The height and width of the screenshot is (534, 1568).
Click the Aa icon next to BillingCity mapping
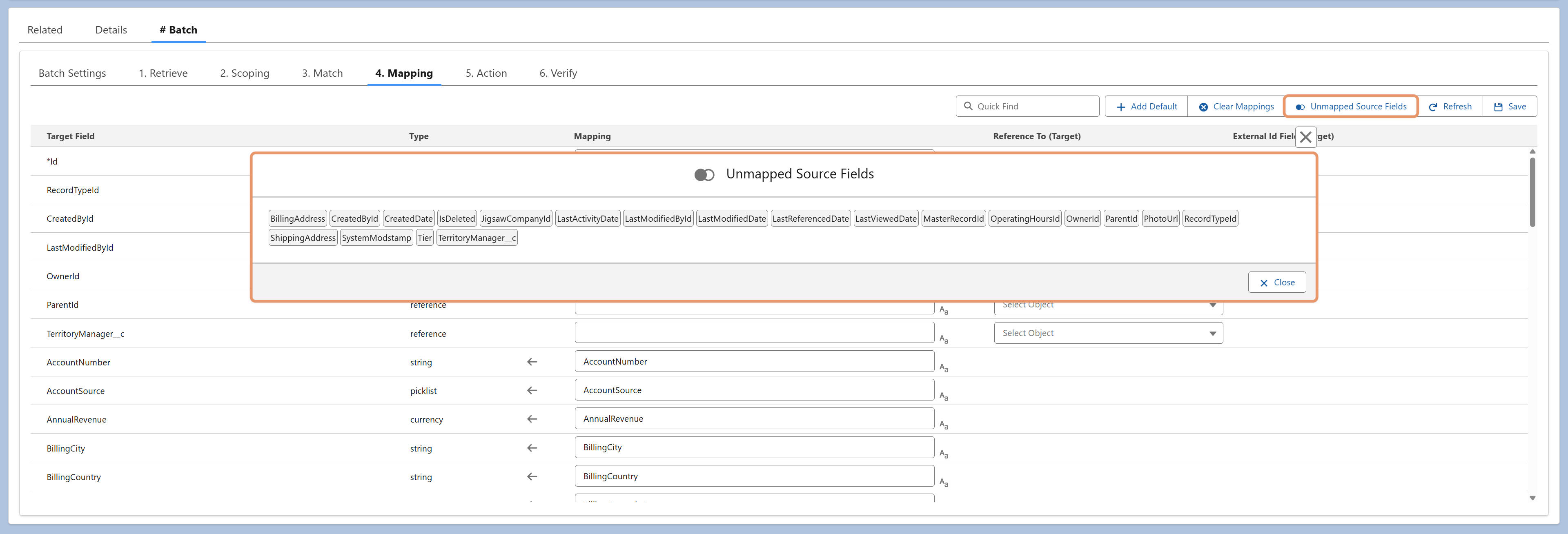click(x=944, y=454)
